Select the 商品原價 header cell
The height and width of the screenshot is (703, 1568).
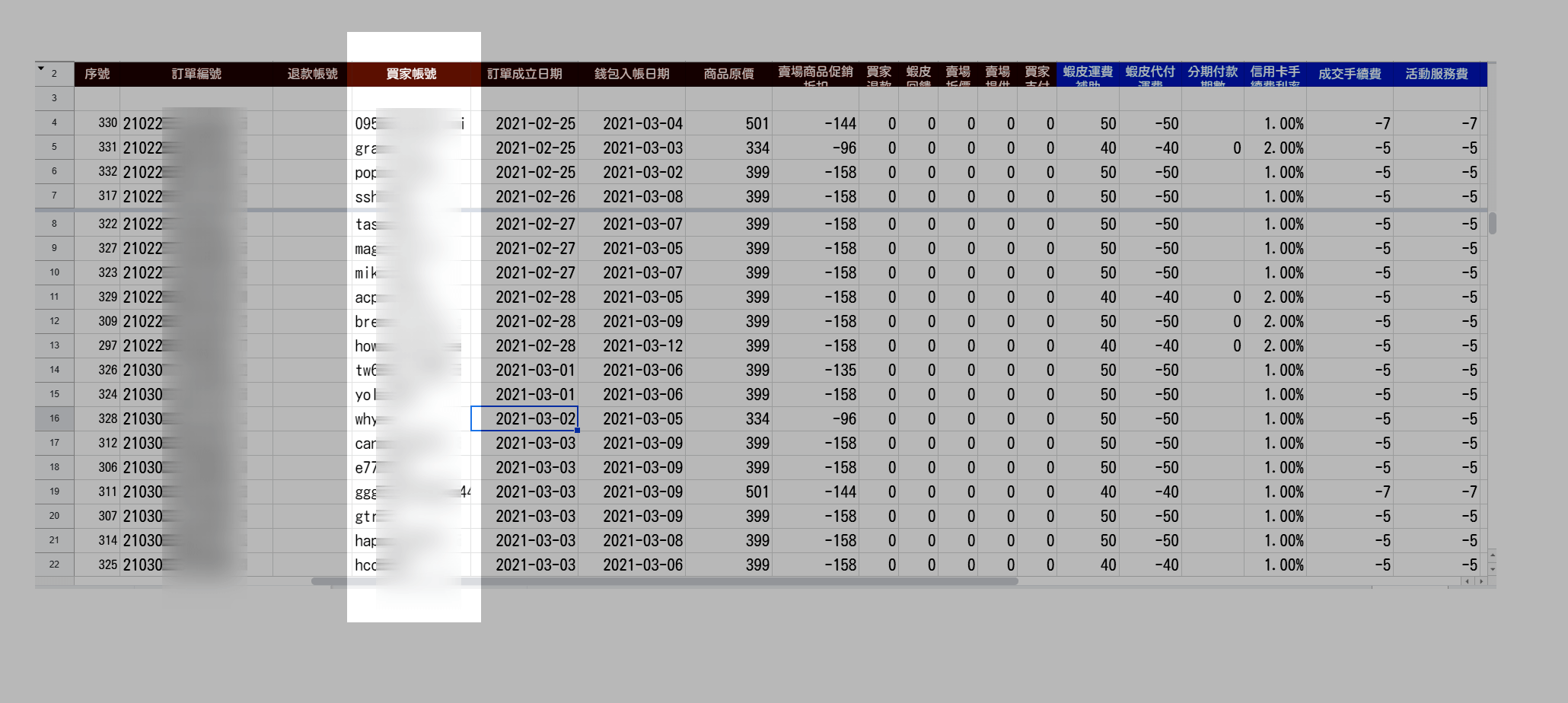tap(728, 74)
